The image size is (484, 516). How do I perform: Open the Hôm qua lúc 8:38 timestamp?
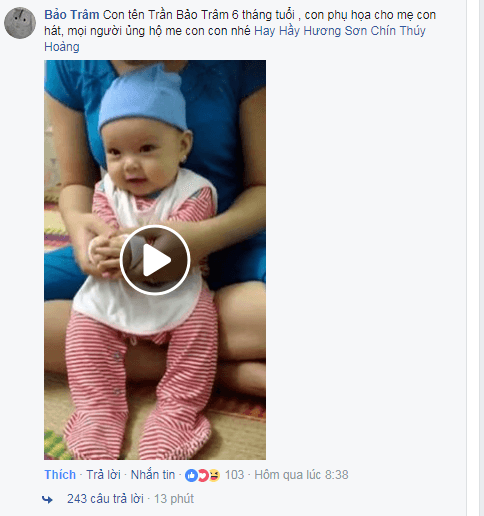tap(301, 475)
